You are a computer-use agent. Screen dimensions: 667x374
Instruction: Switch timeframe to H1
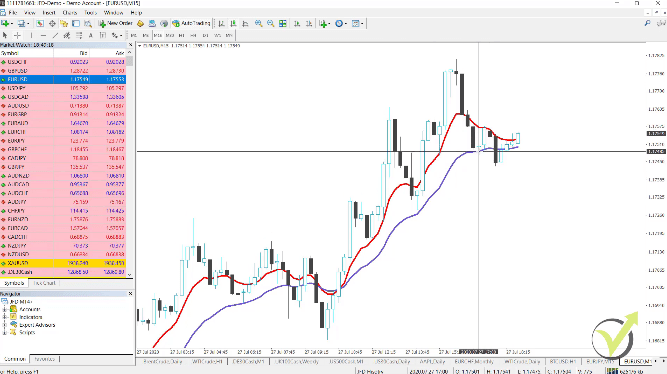182,35
